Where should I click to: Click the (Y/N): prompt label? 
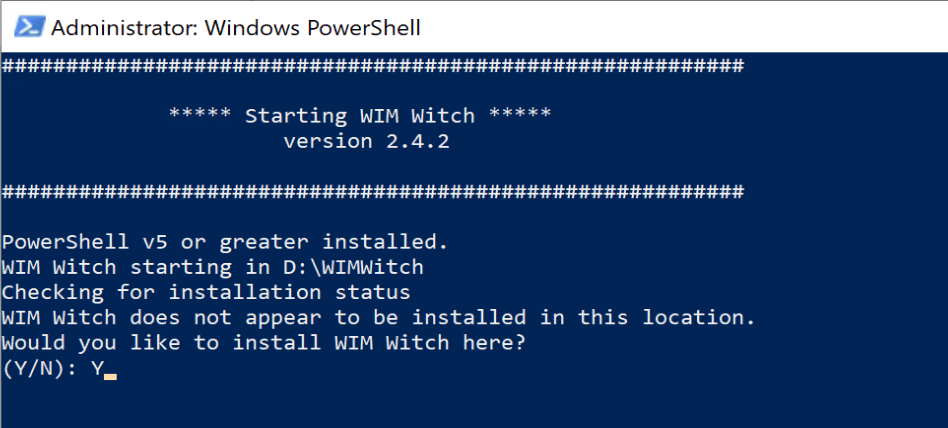[40, 369]
